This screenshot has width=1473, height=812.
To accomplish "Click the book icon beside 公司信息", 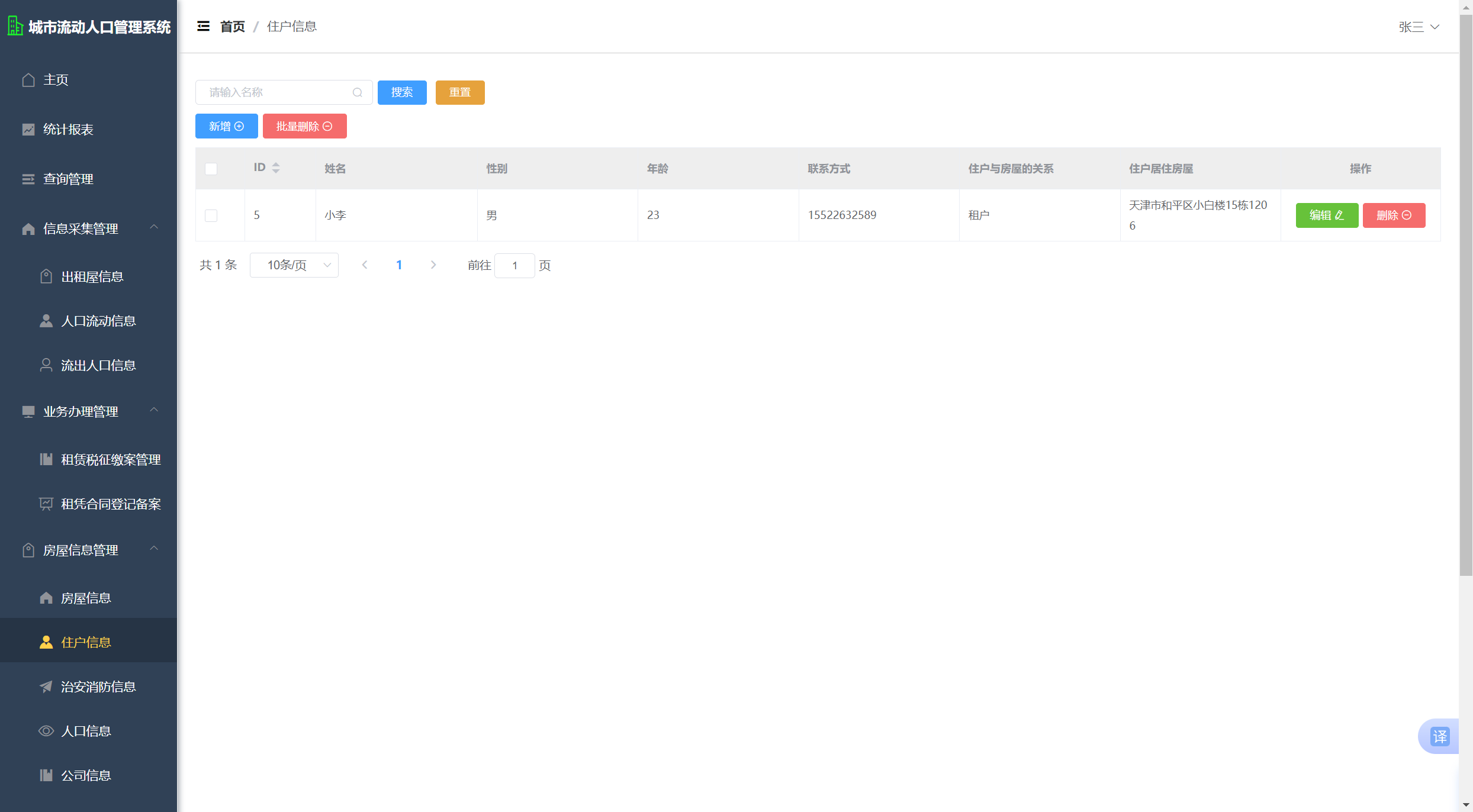I will (46, 775).
